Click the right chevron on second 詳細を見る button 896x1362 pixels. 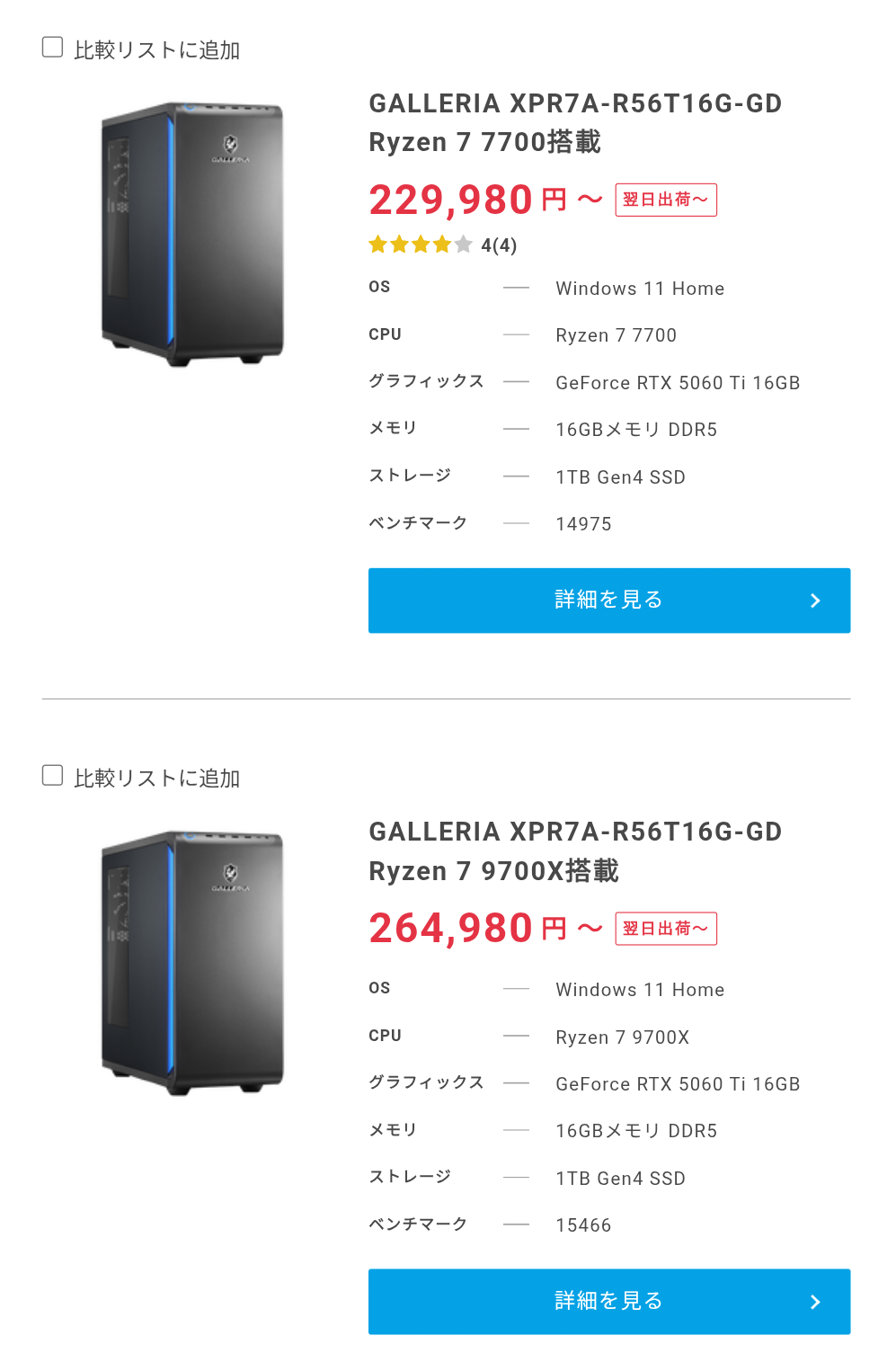(x=815, y=1302)
